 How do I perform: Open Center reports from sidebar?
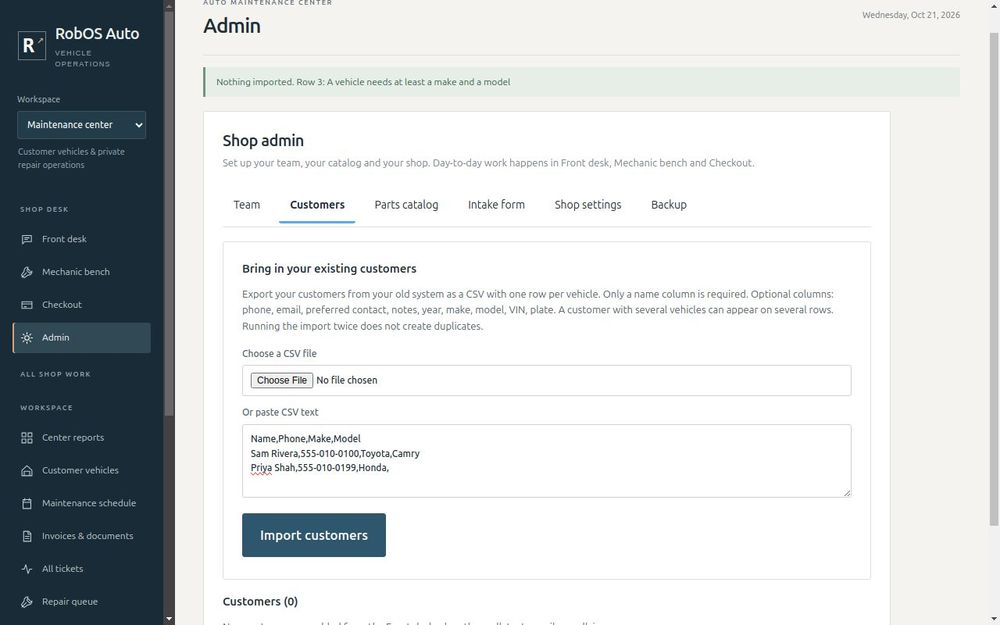click(82, 438)
